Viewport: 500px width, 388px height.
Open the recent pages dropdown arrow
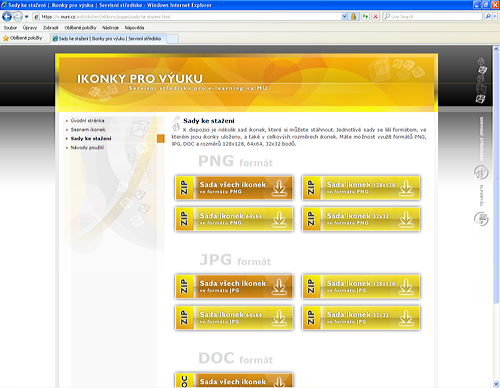tap(27, 16)
